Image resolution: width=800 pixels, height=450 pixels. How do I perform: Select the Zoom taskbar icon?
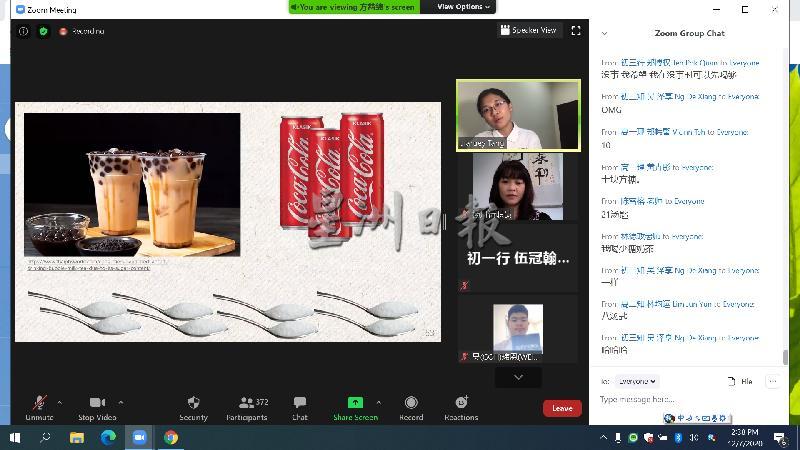click(139, 438)
